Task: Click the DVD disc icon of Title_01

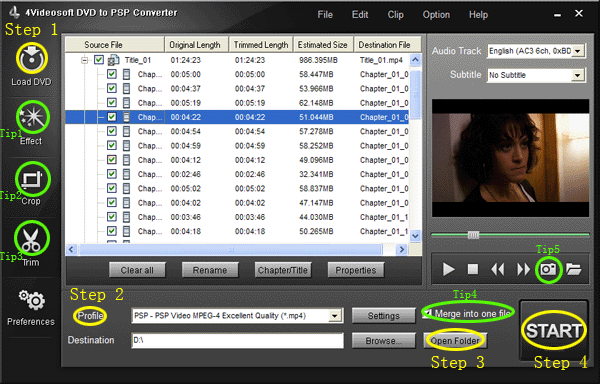Action: coord(114,60)
